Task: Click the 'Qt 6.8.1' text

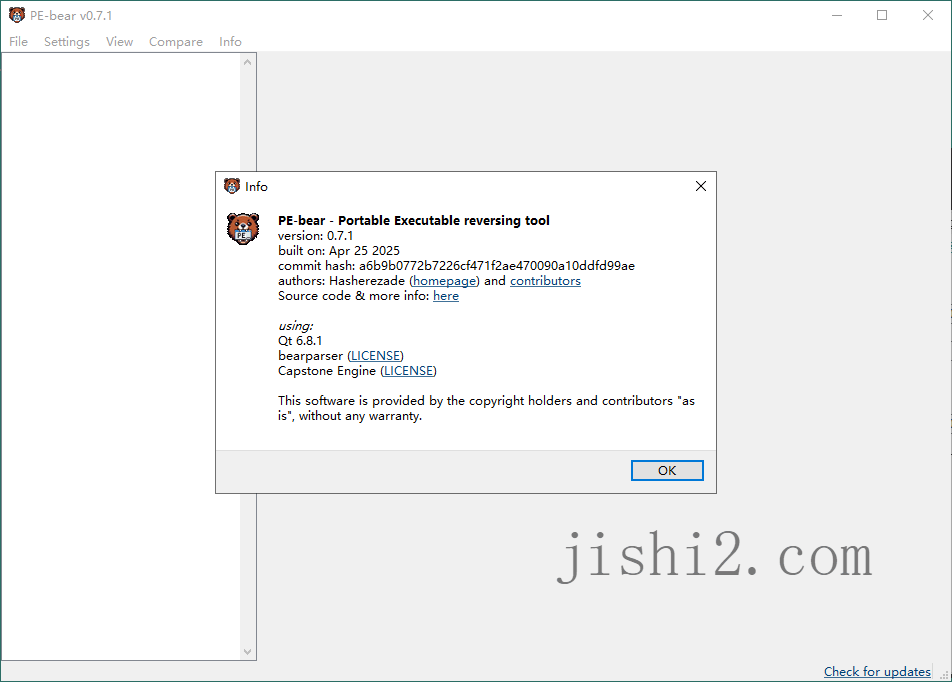Action: click(x=300, y=341)
